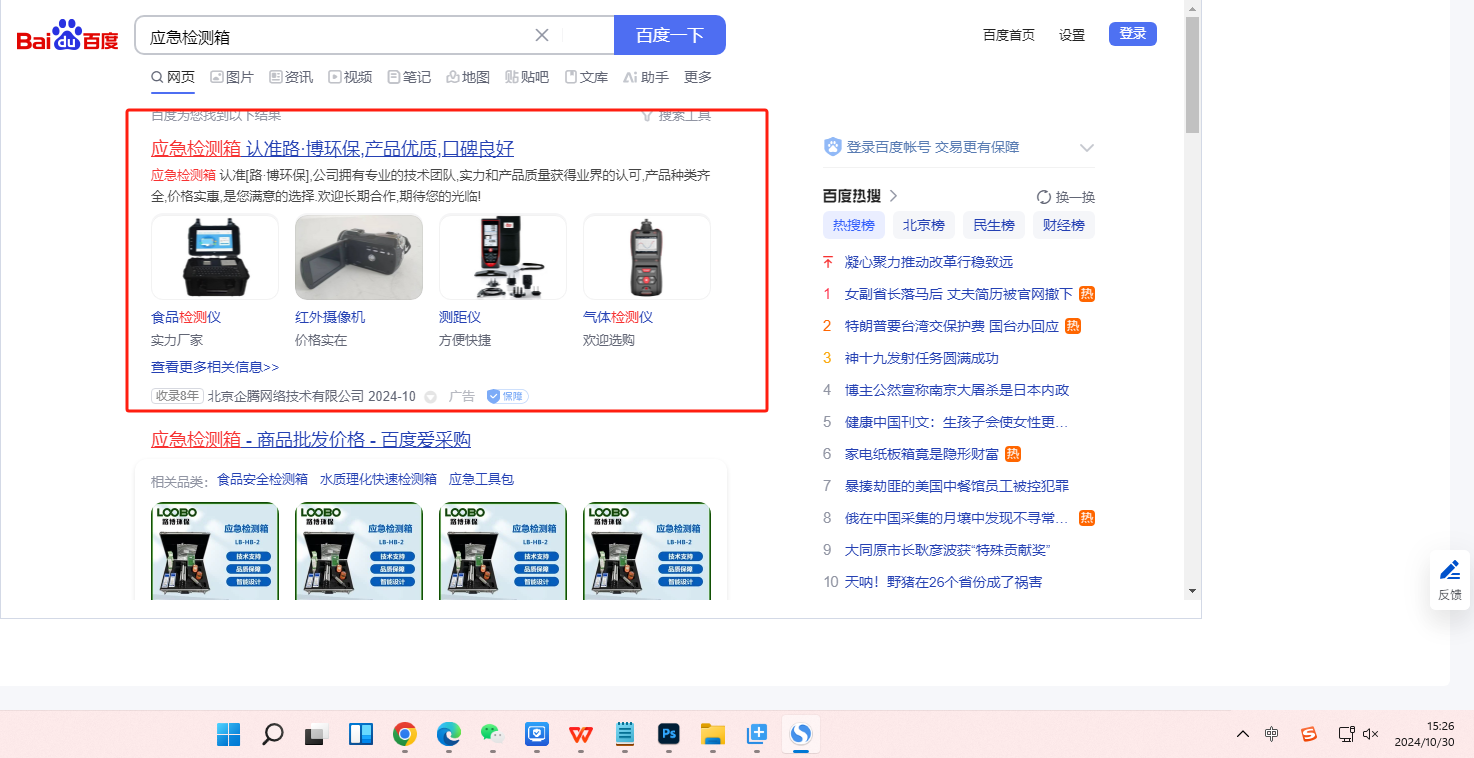Image resolution: width=1474 pixels, height=758 pixels.
Task: Open the 应急工具包 category link
Action: coord(481,479)
